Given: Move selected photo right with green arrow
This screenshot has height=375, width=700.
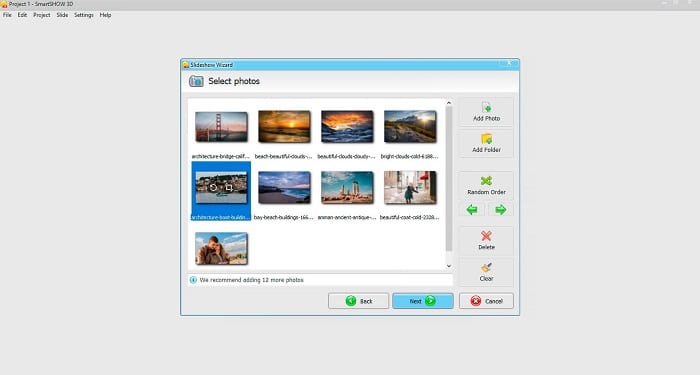Looking at the screenshot, I should (x=500, y=209).
